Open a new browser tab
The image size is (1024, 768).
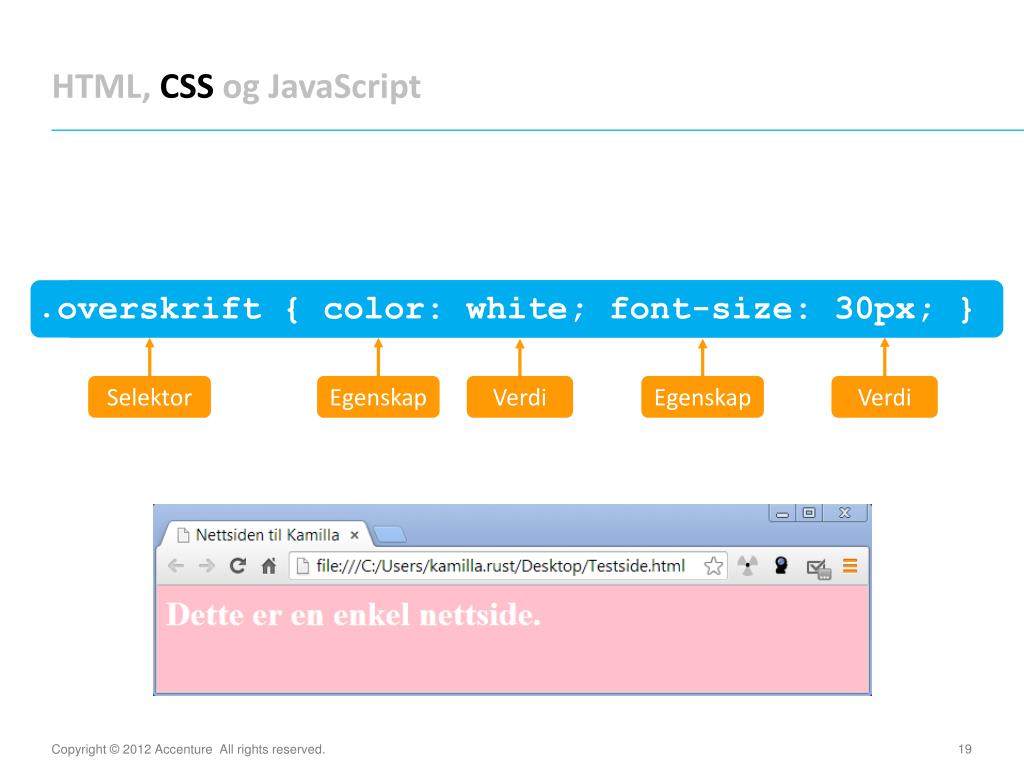point(390,536)
